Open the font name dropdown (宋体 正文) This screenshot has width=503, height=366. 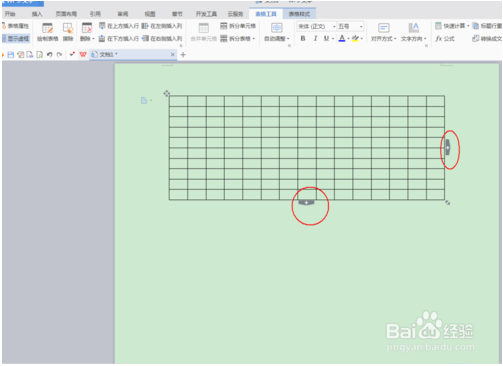(x=317, y=26)
